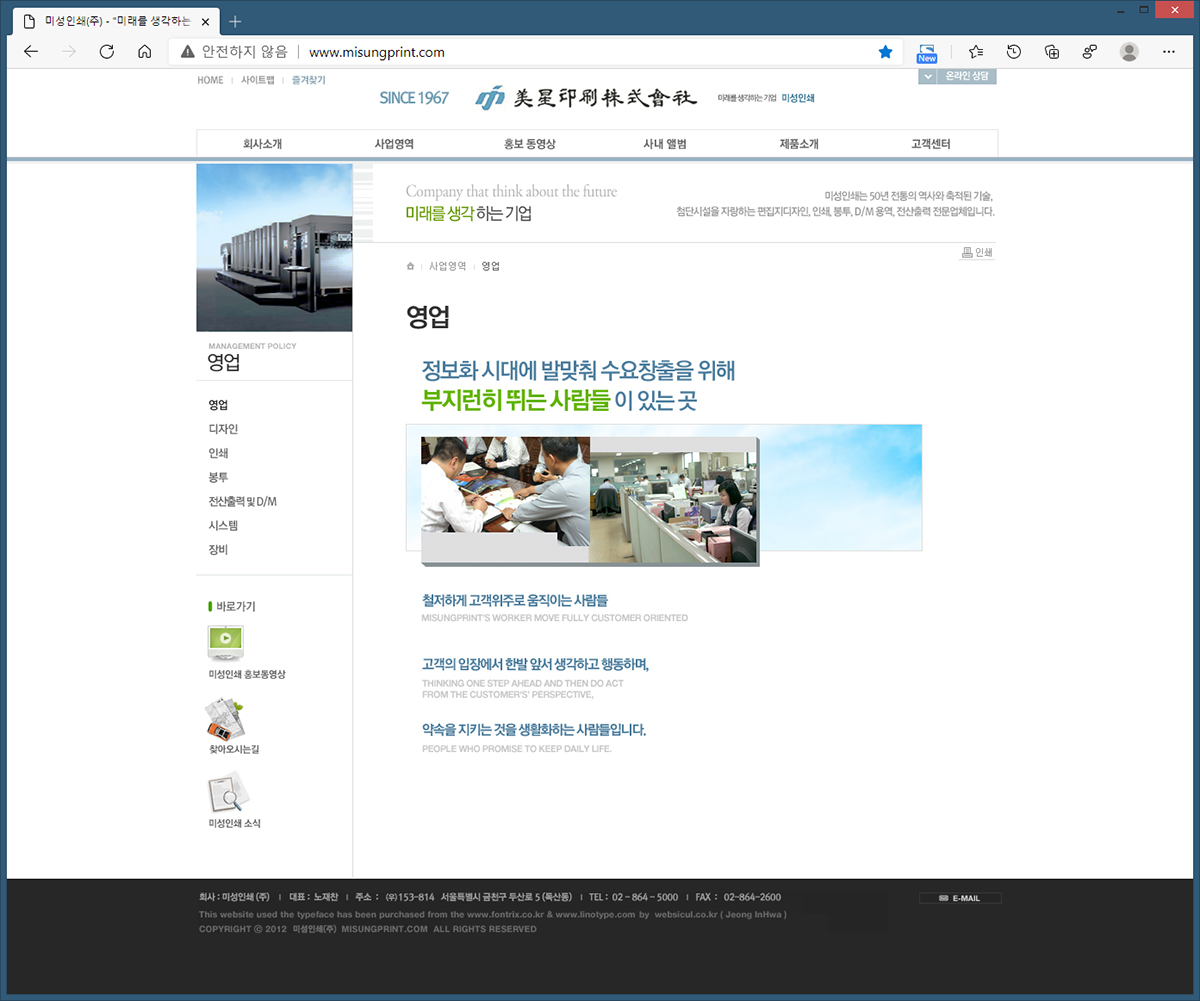This screenshot has height=1001, width=1200.
Task: Reload the page with the refresh icon
Action: click(x=107, y=52)
